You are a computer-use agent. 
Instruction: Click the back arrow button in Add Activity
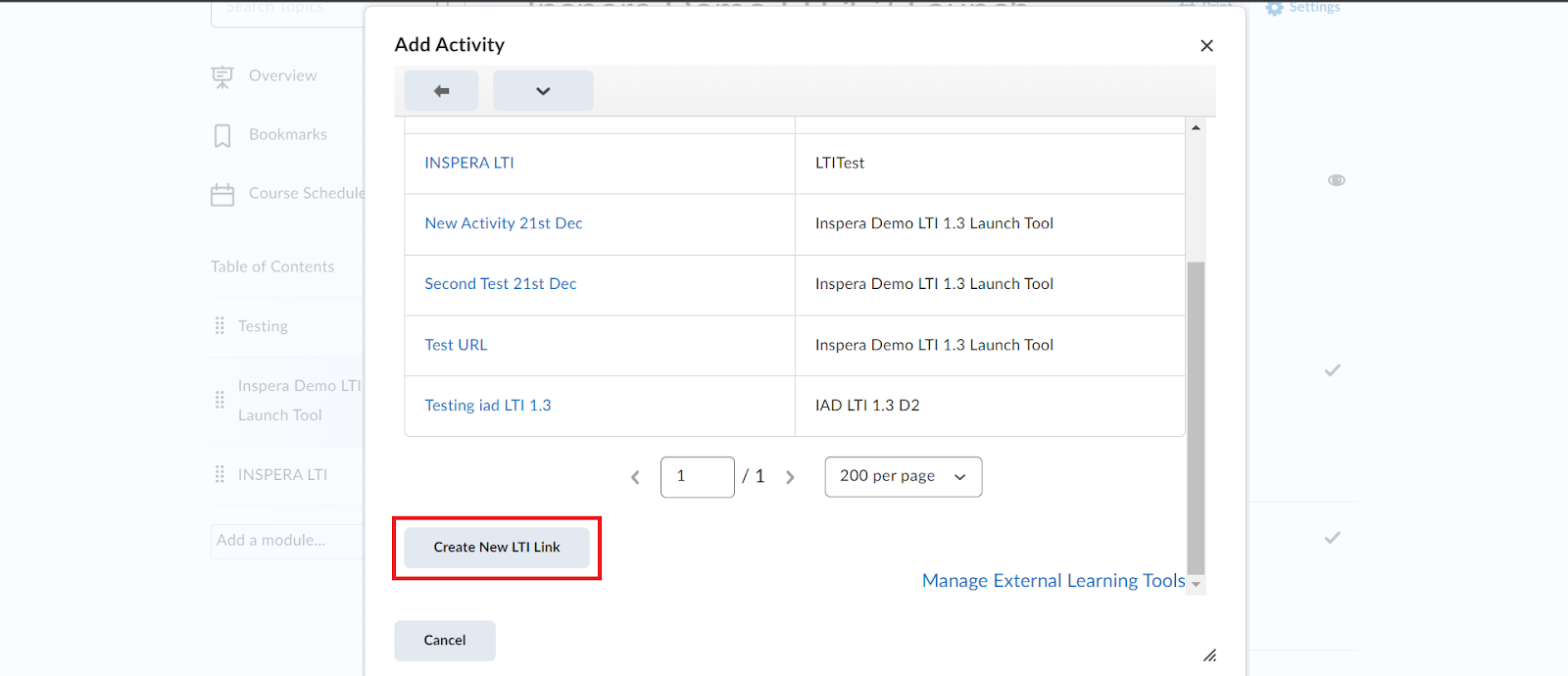pyautogui.click(x=441, y=91)
